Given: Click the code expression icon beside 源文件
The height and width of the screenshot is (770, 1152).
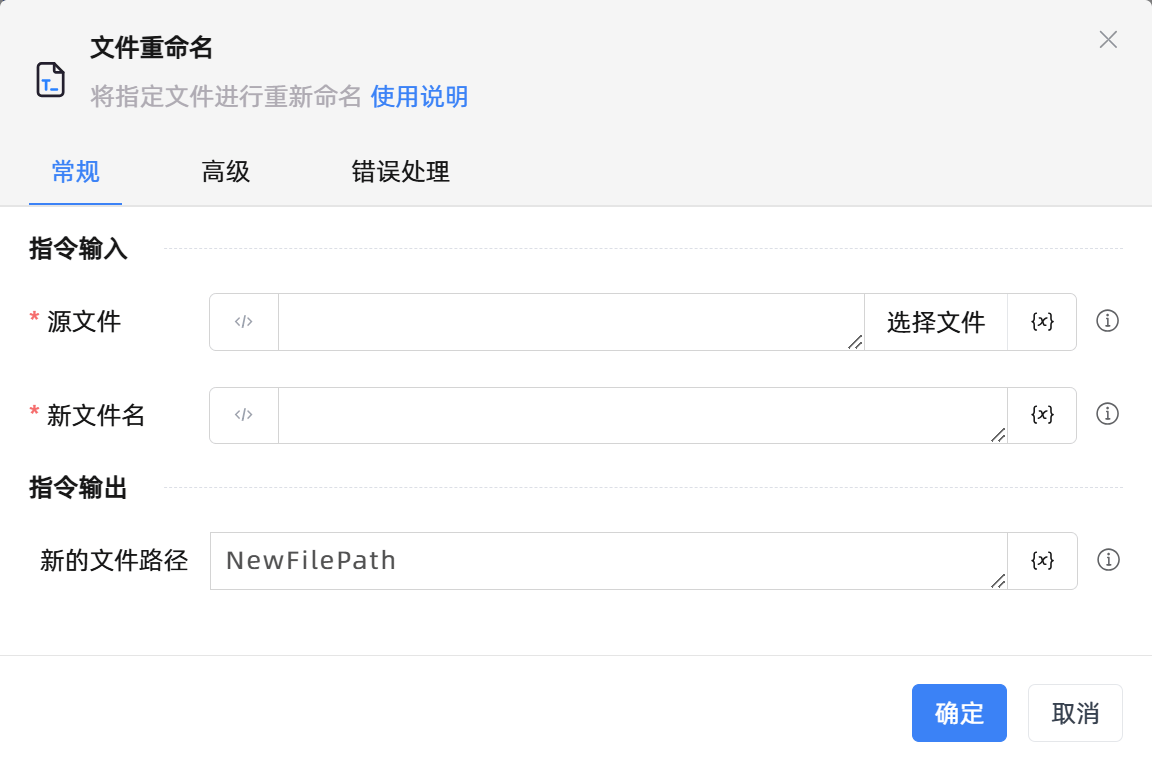Looking at the screenshot, I should (243, 321).
